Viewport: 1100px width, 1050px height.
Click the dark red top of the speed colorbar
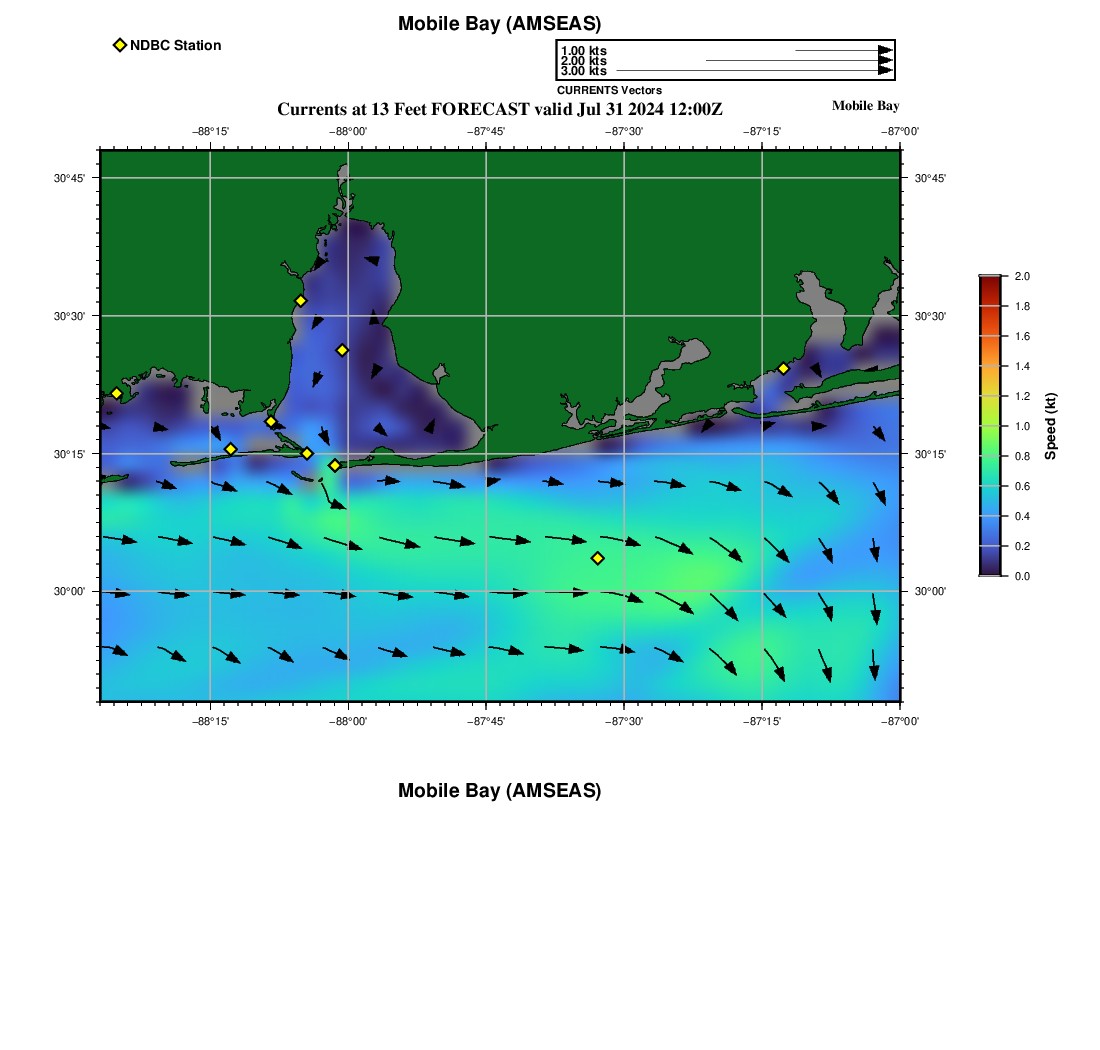[x=989, y=280]
